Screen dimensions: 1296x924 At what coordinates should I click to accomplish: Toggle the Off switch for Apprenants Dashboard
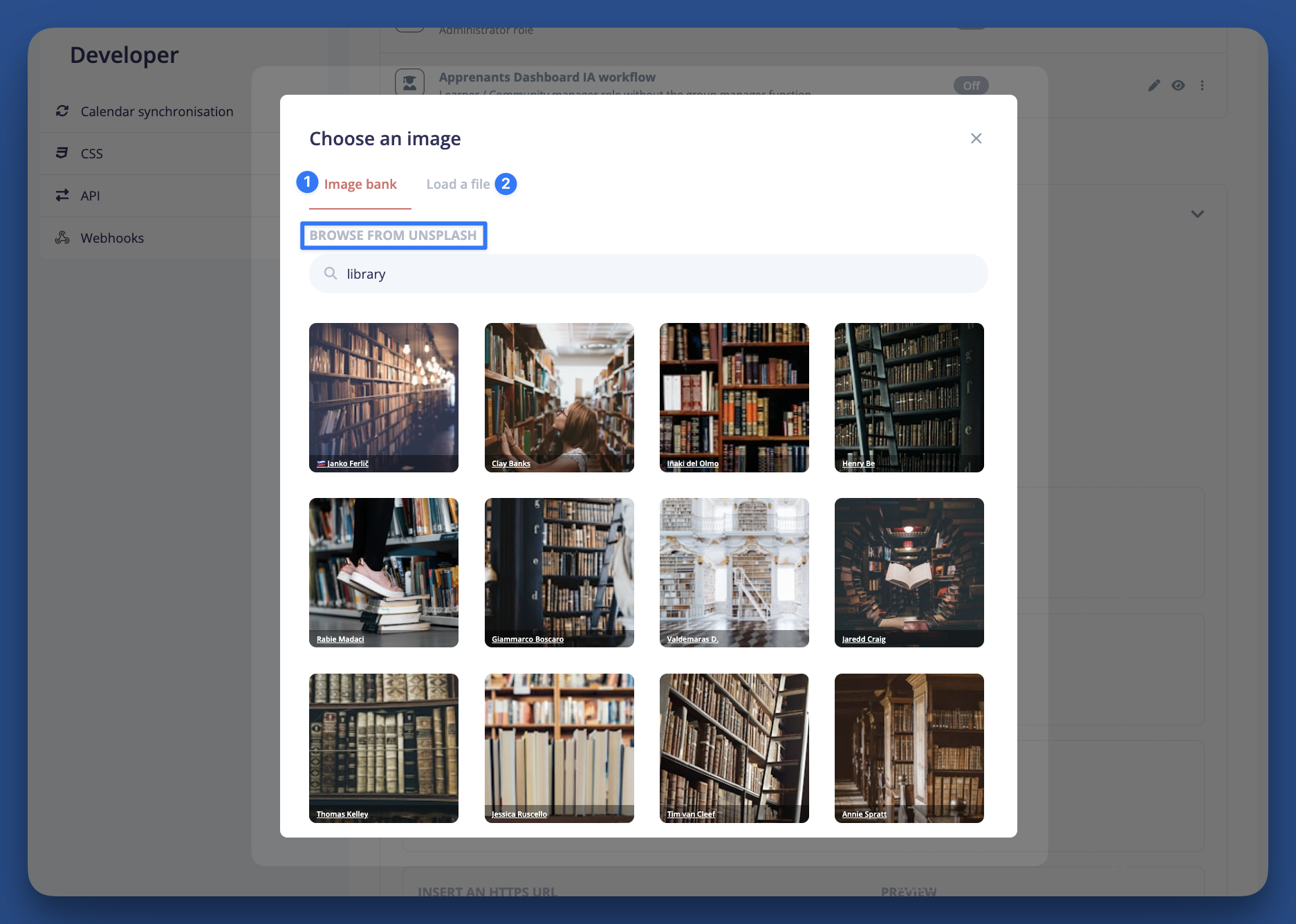pos(971,85)
